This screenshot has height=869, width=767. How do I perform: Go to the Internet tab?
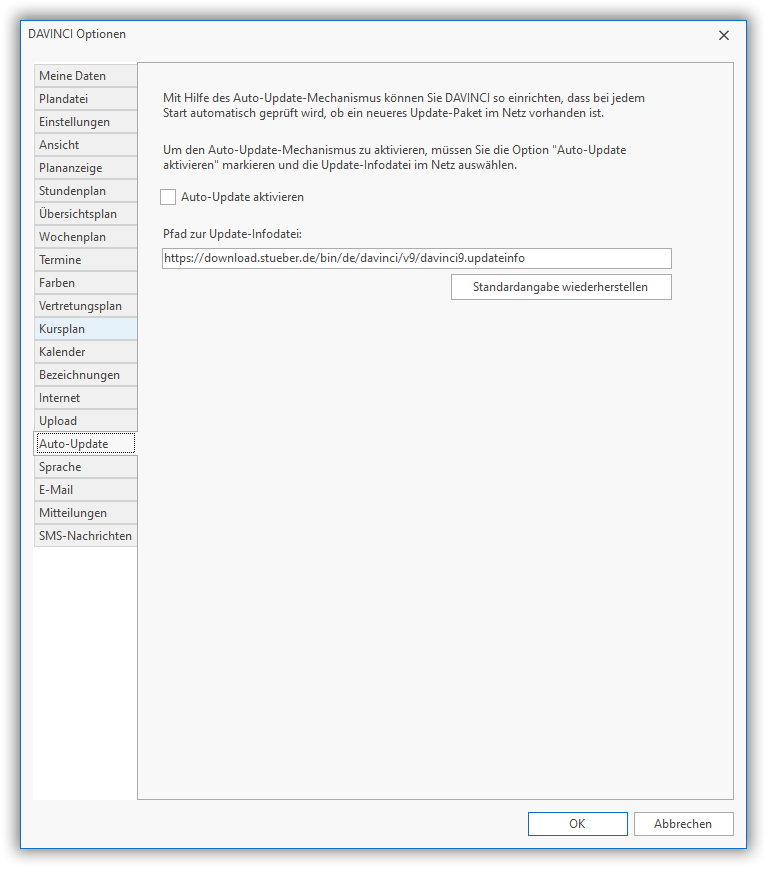84,398
